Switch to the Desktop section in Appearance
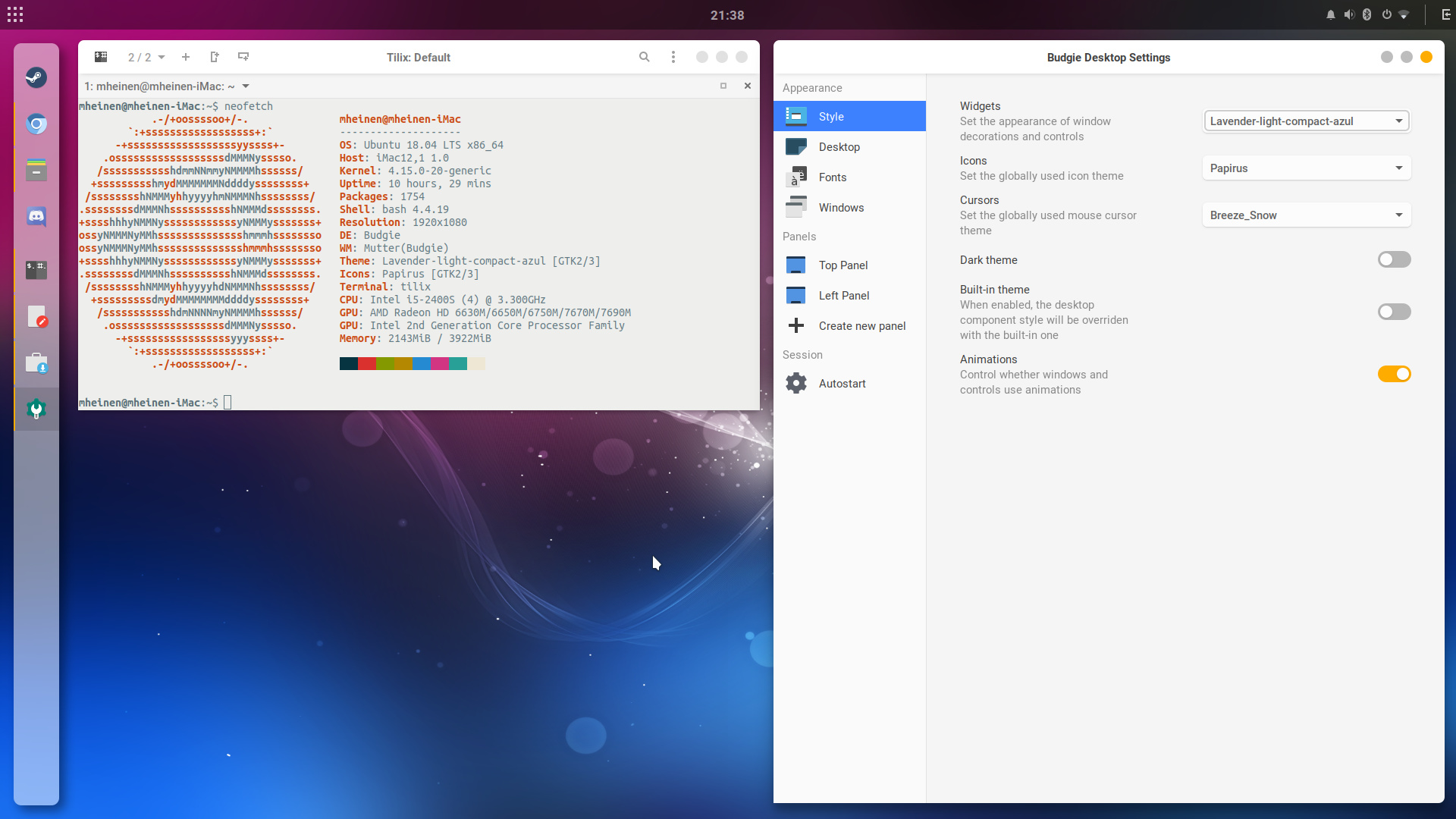Viewport: 1456px width, 819px height. coord(840,146)
